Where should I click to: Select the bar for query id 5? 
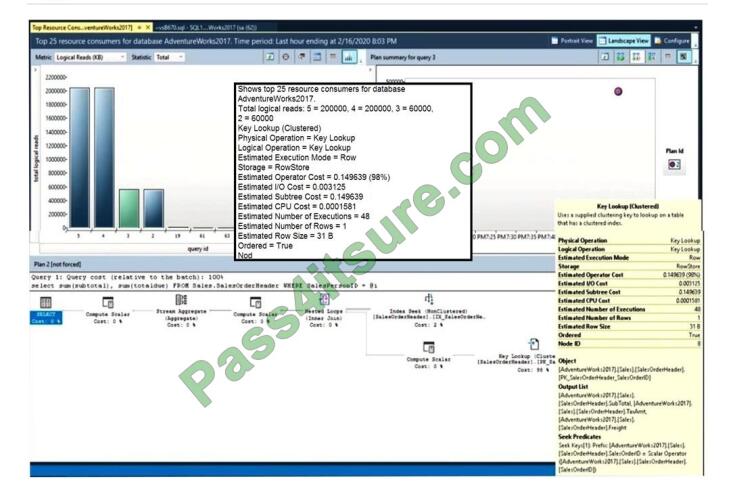tap(79, 157)
